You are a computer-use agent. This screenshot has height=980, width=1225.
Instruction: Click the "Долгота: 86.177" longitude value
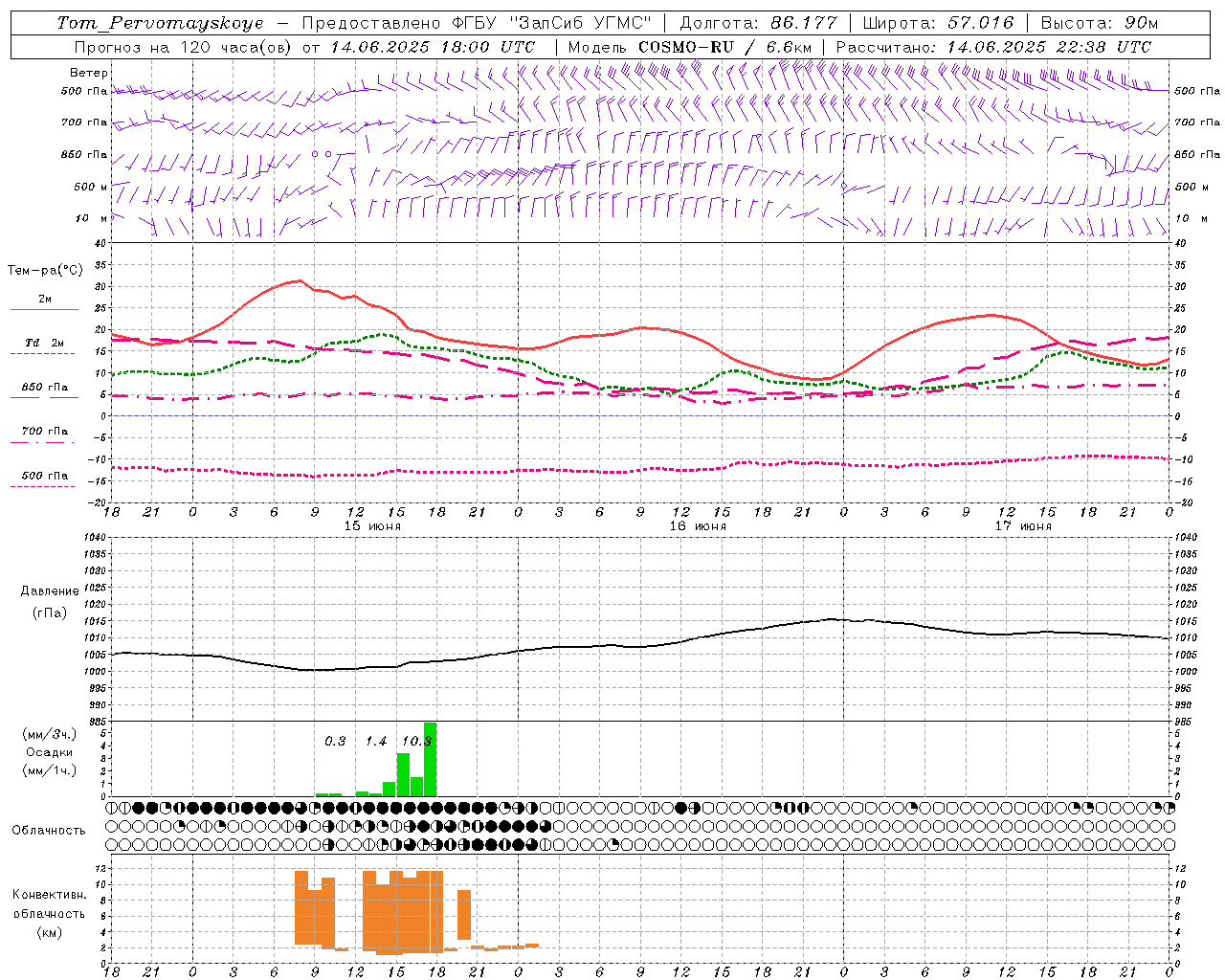759,23
